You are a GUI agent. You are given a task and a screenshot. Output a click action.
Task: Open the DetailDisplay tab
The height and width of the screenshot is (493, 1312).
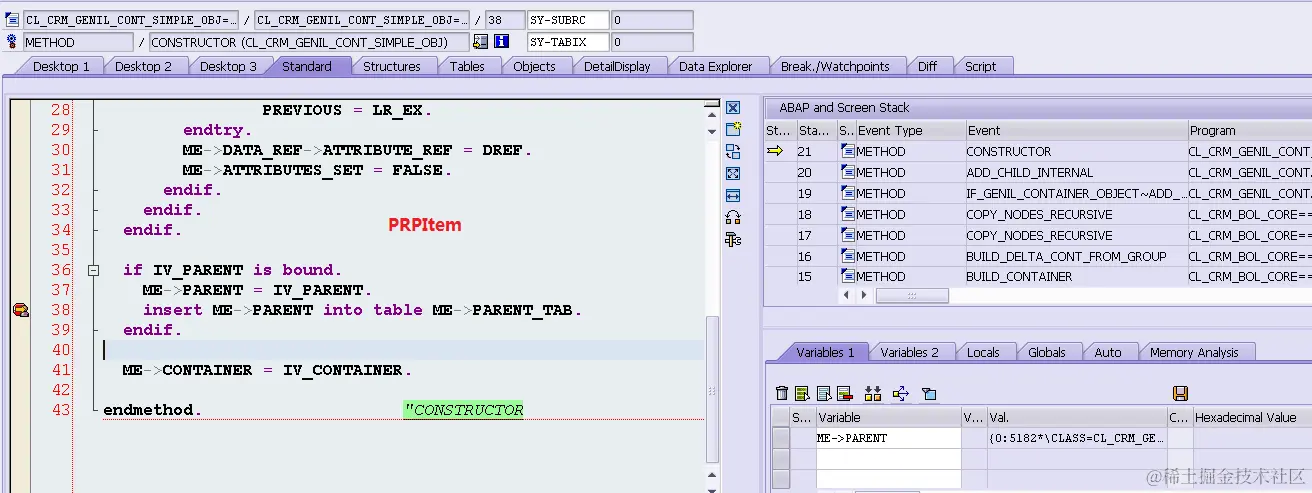pos(617,66)
